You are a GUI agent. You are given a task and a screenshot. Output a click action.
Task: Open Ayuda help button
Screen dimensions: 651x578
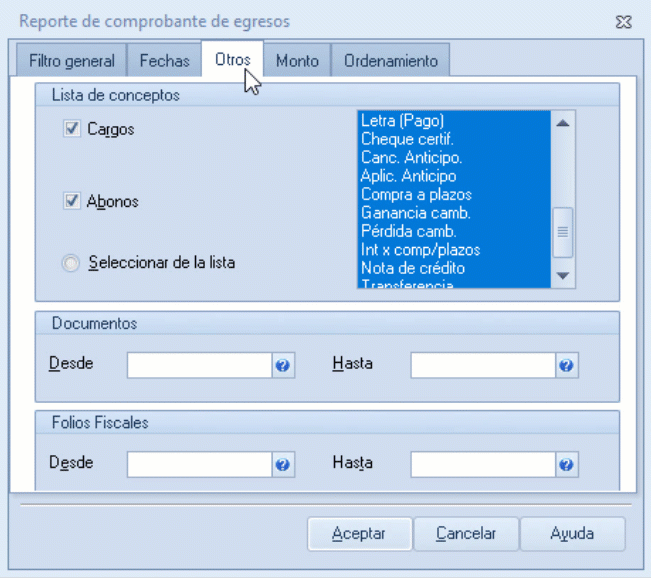click(x=572, y=534)
